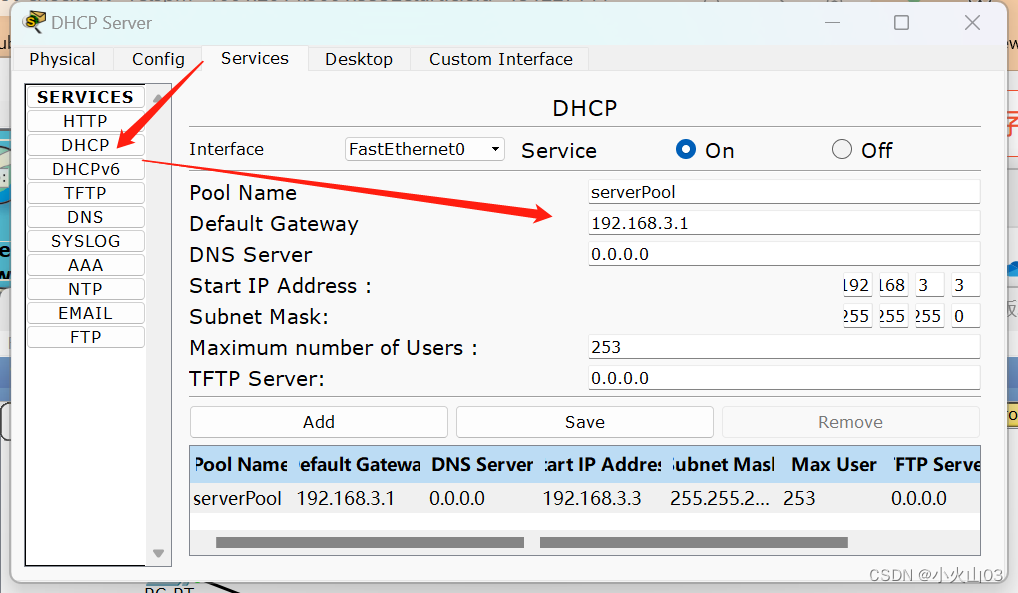Click the Subnet Mask column header
Viewport: 1018px width, 593px height.
coord(723,464)
